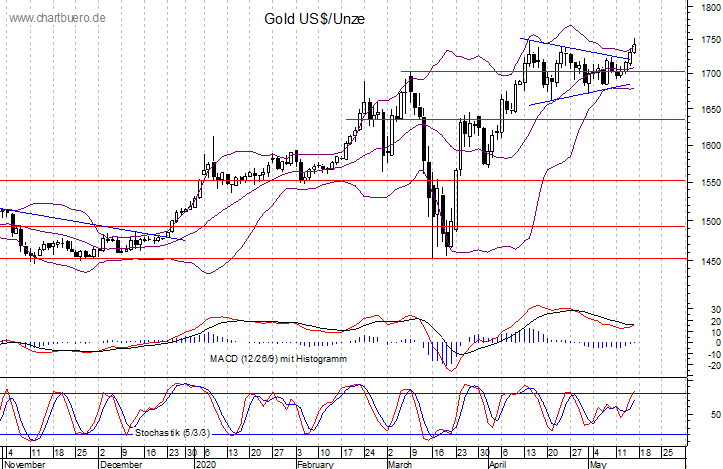This screenshot has width=723, height=469.
Task: Select the 2020 year label on the timeline
Action: (206, 464)
